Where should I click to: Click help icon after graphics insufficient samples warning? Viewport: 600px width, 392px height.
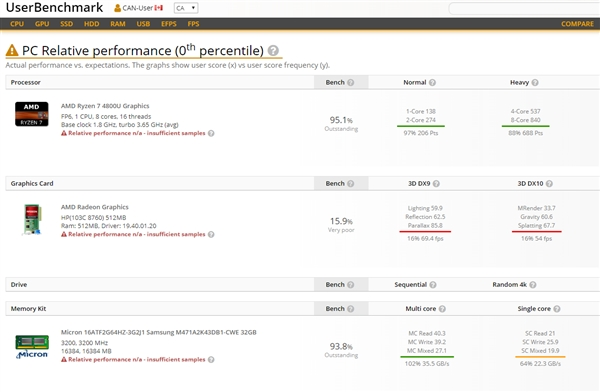point(211,234)
